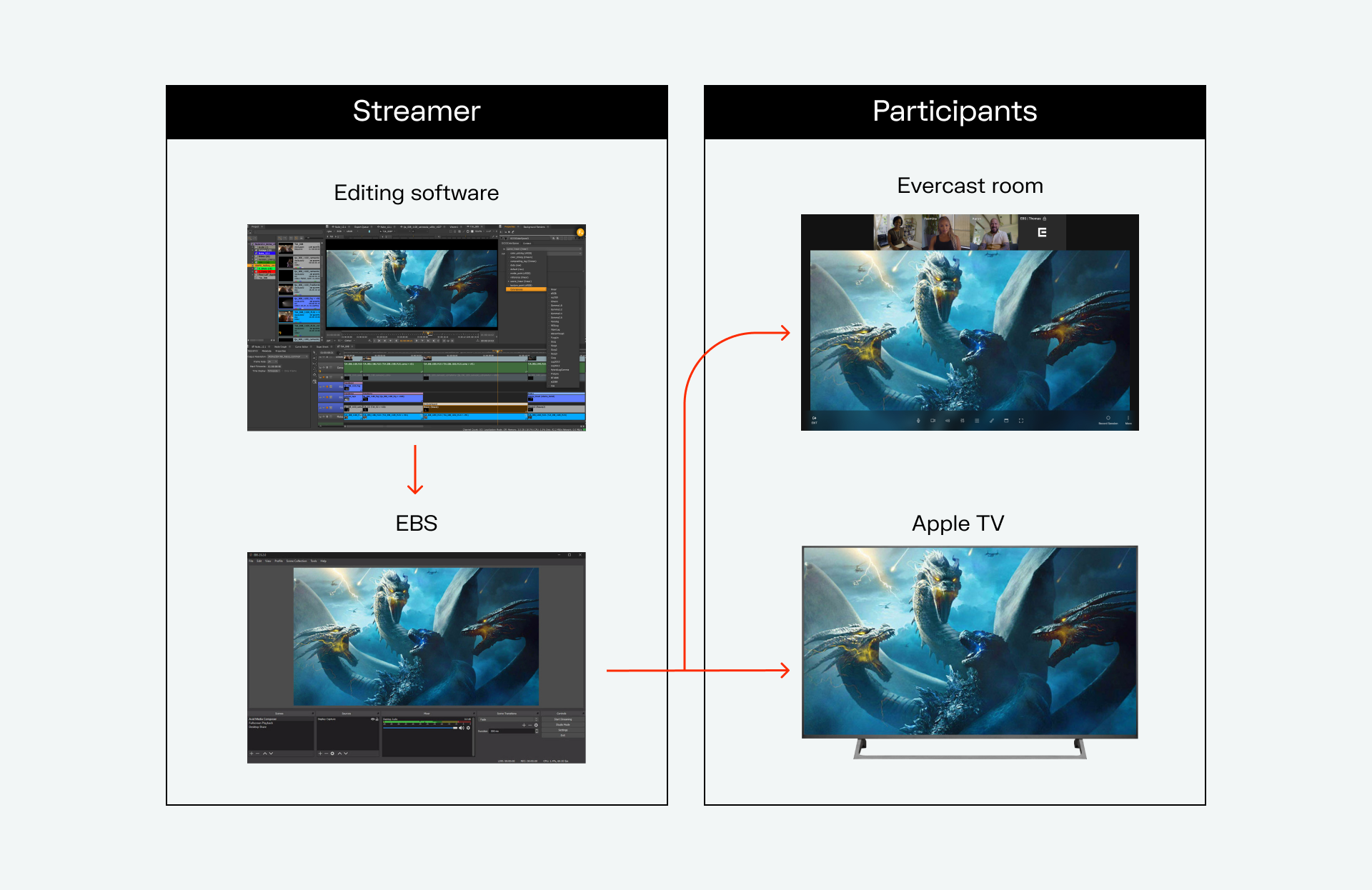Add source with plus in EBS Sources panel
The width and height of the screenshot is (1372, 890).
(320, 754)
